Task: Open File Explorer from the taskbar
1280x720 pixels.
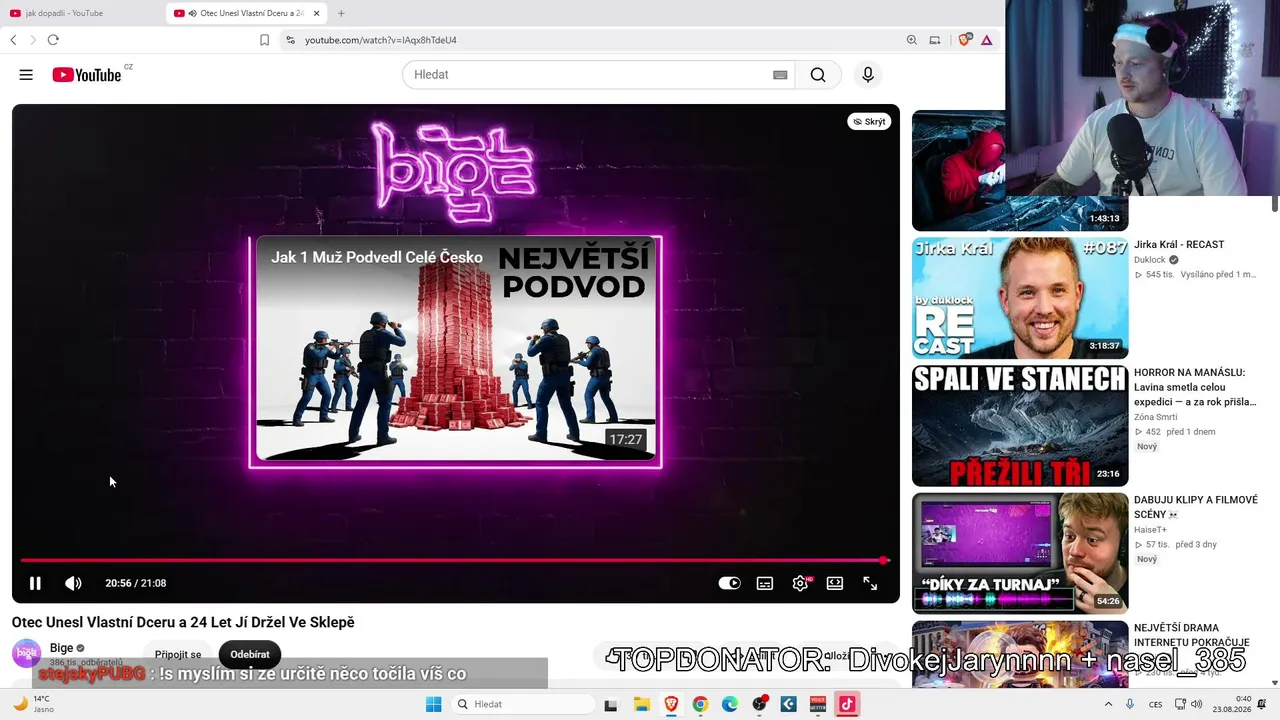Action: (x=641, y=704)
